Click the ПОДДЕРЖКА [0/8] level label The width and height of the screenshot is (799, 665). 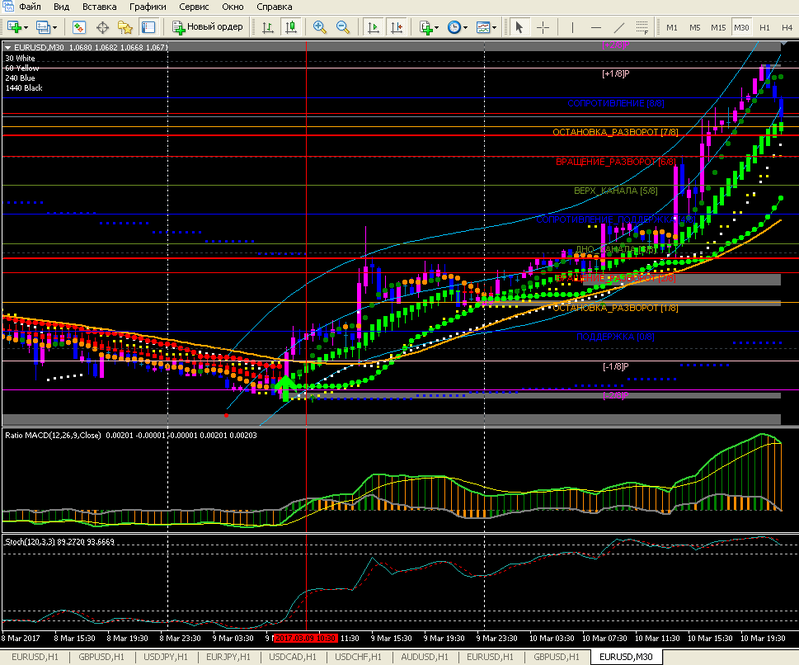click(616, 337)
